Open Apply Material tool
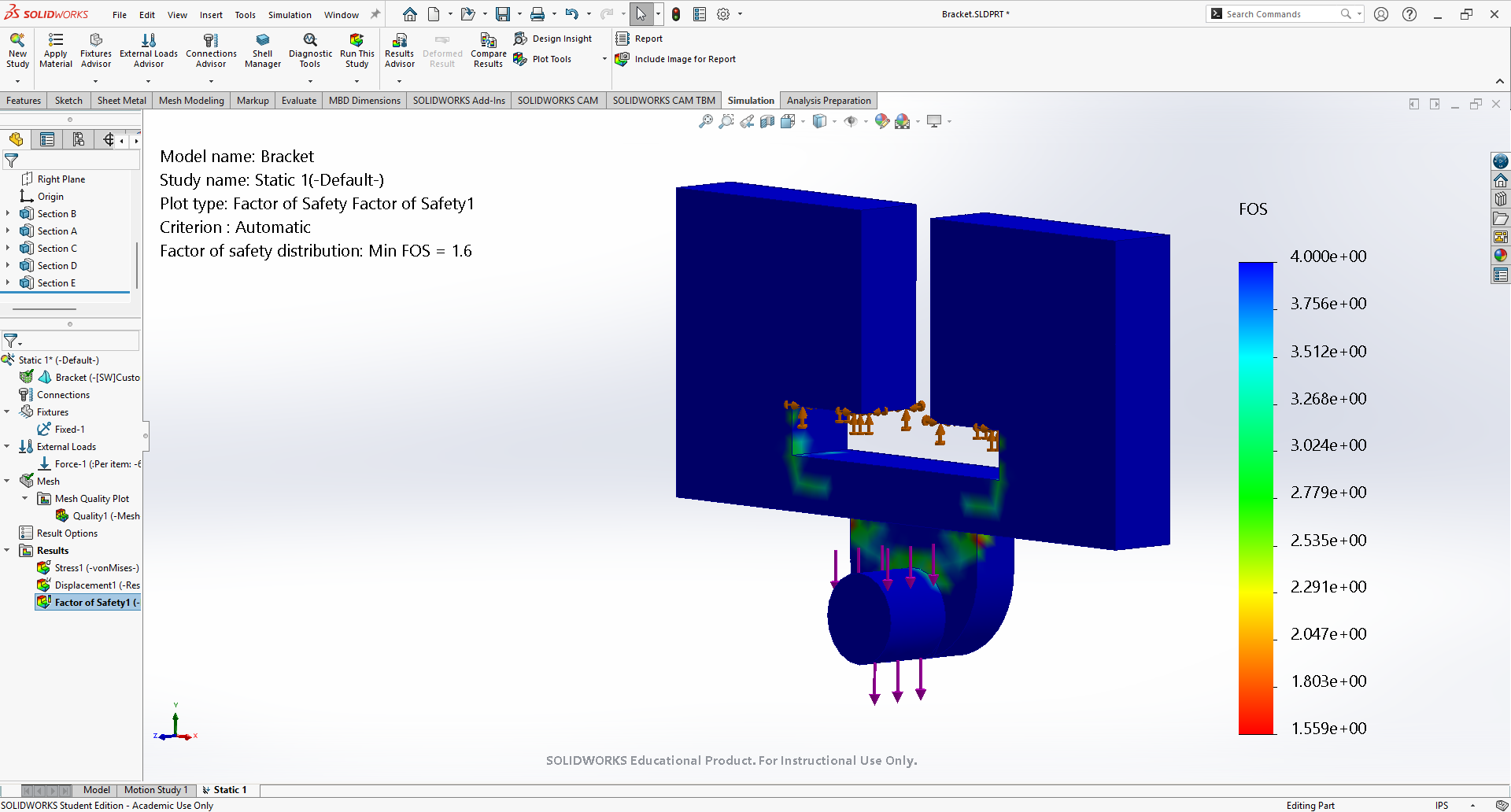This screenshot has width=1511, height=812. pyautogui.click(x=56, y=50)
